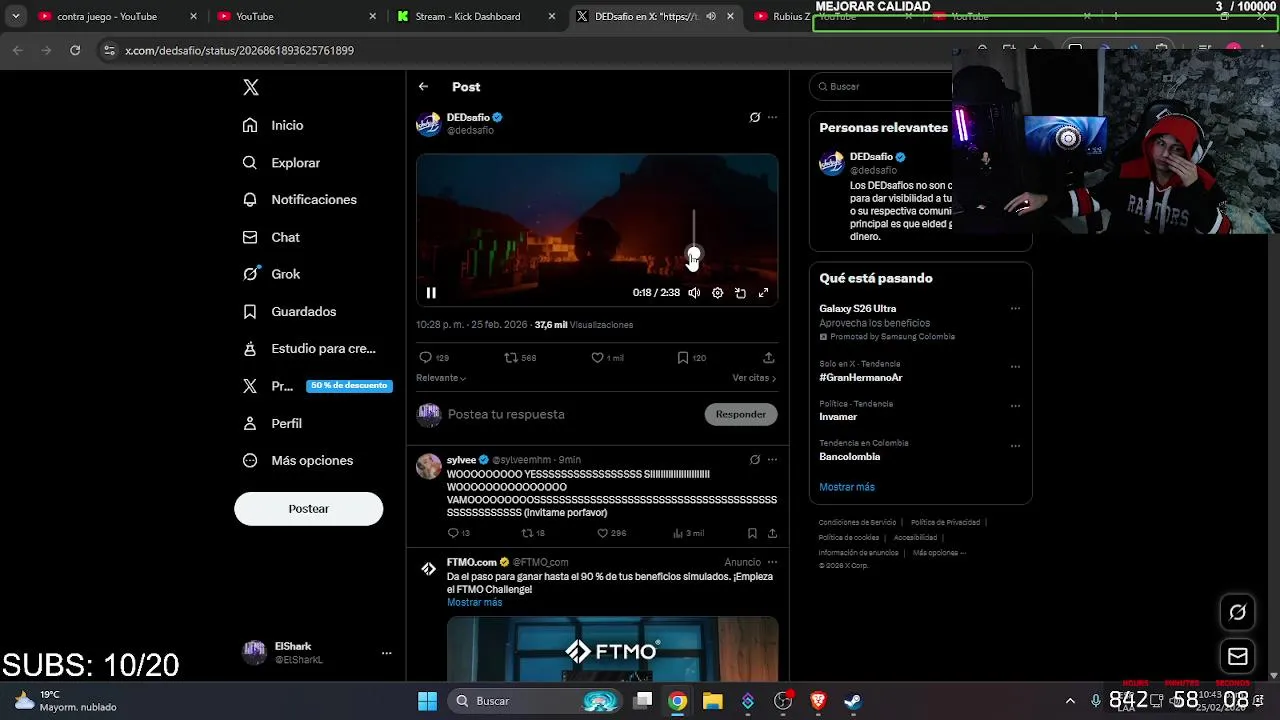This screenshot has width=1280, height=720.
Task: Open floating Grok button
Action: (x=1238, y=612)
